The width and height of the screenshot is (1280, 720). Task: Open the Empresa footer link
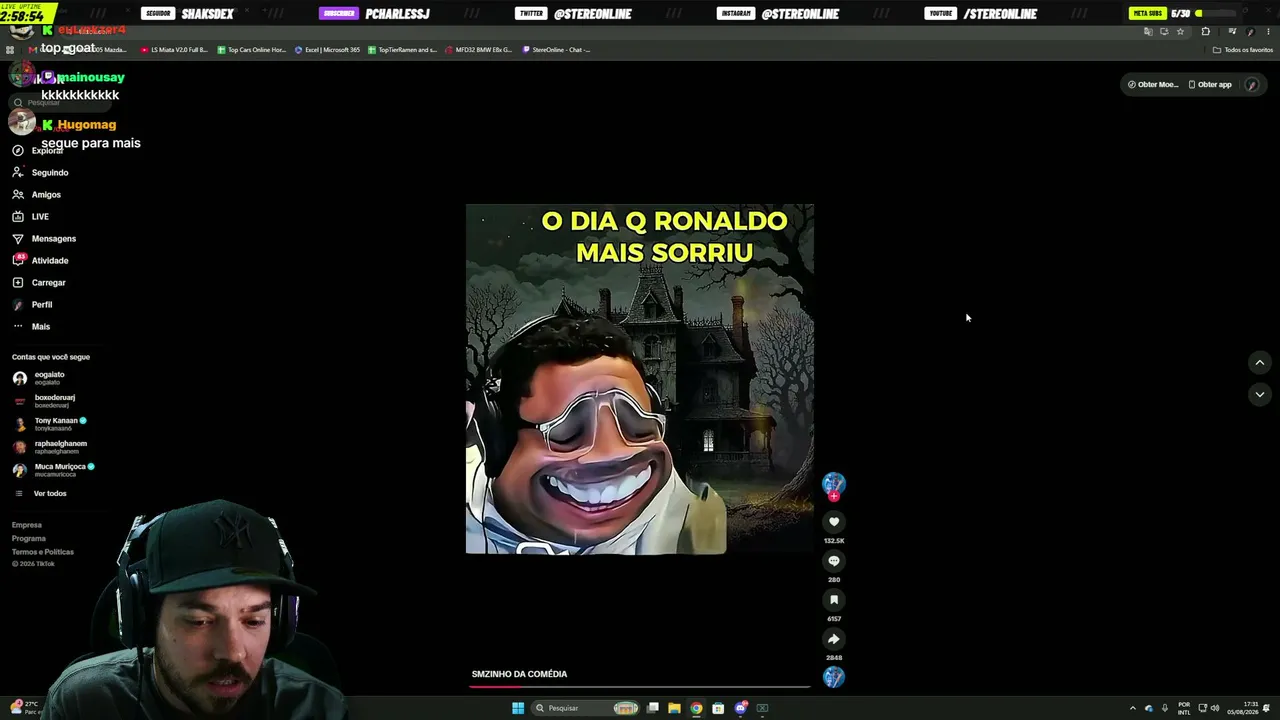(27, 525)
